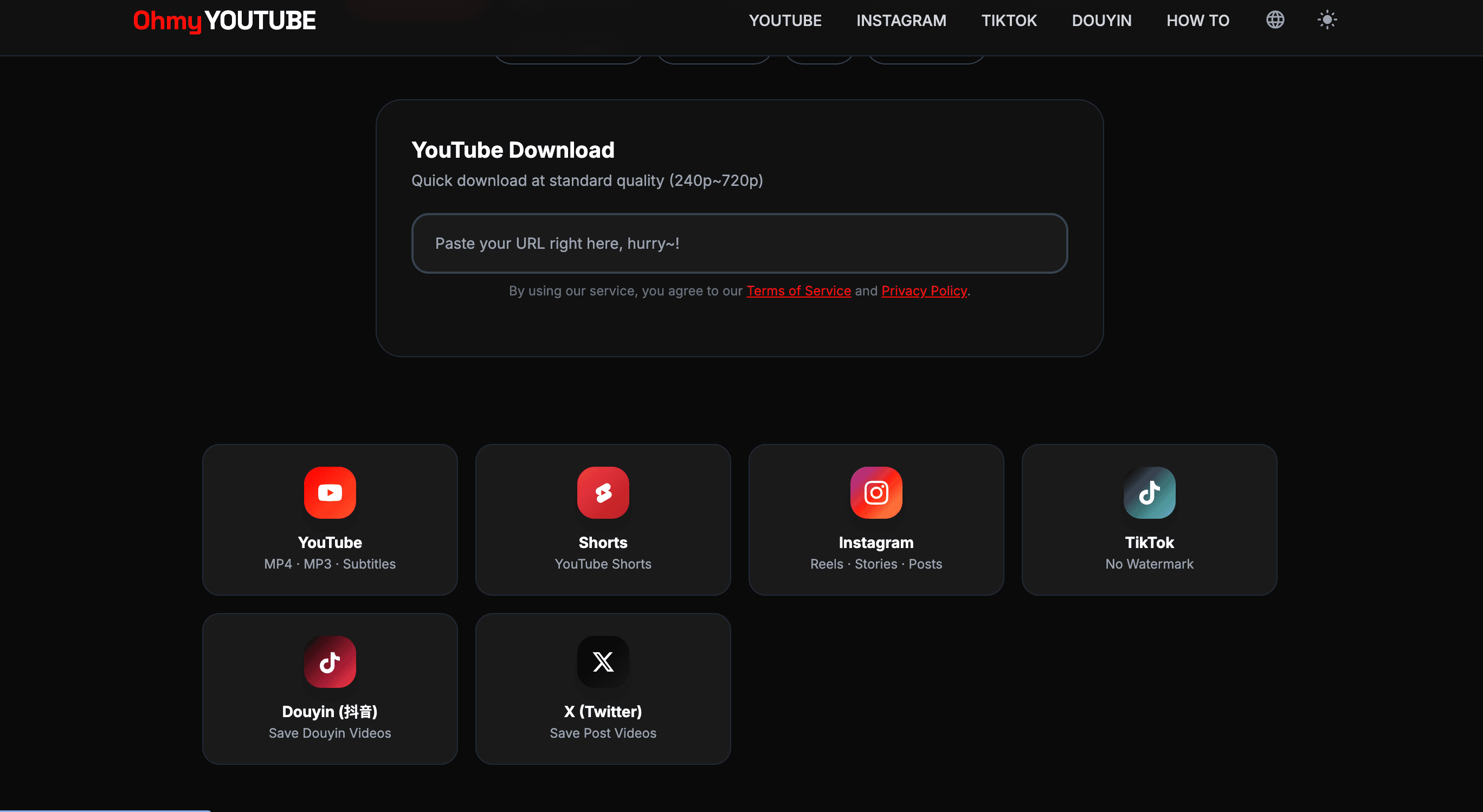Click the YouTube red play icon
The image size is (1483, 812).
[330, 492]
